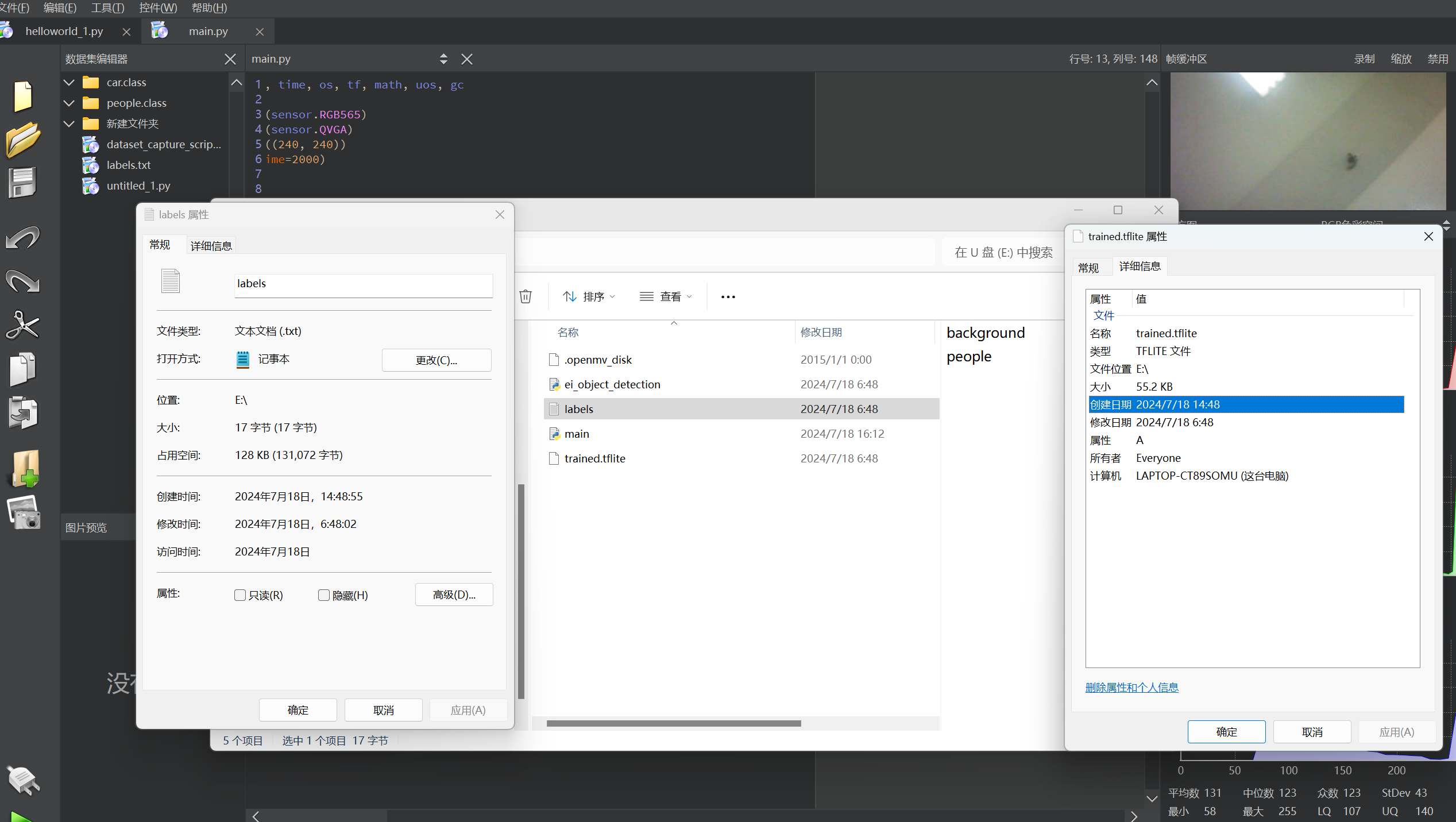Open 常规 tab in trained.tflite 属性
The height and width of the screenshot is (822, 1456).
pos(1088,268)
